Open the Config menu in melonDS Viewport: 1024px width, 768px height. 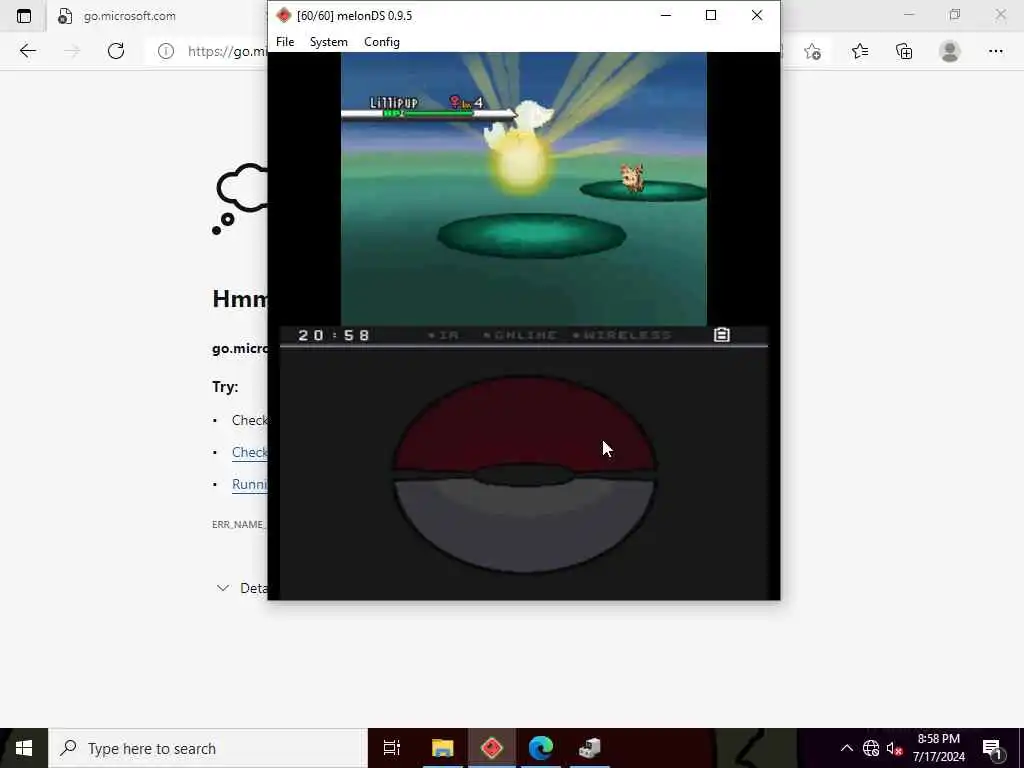point(382,42)
